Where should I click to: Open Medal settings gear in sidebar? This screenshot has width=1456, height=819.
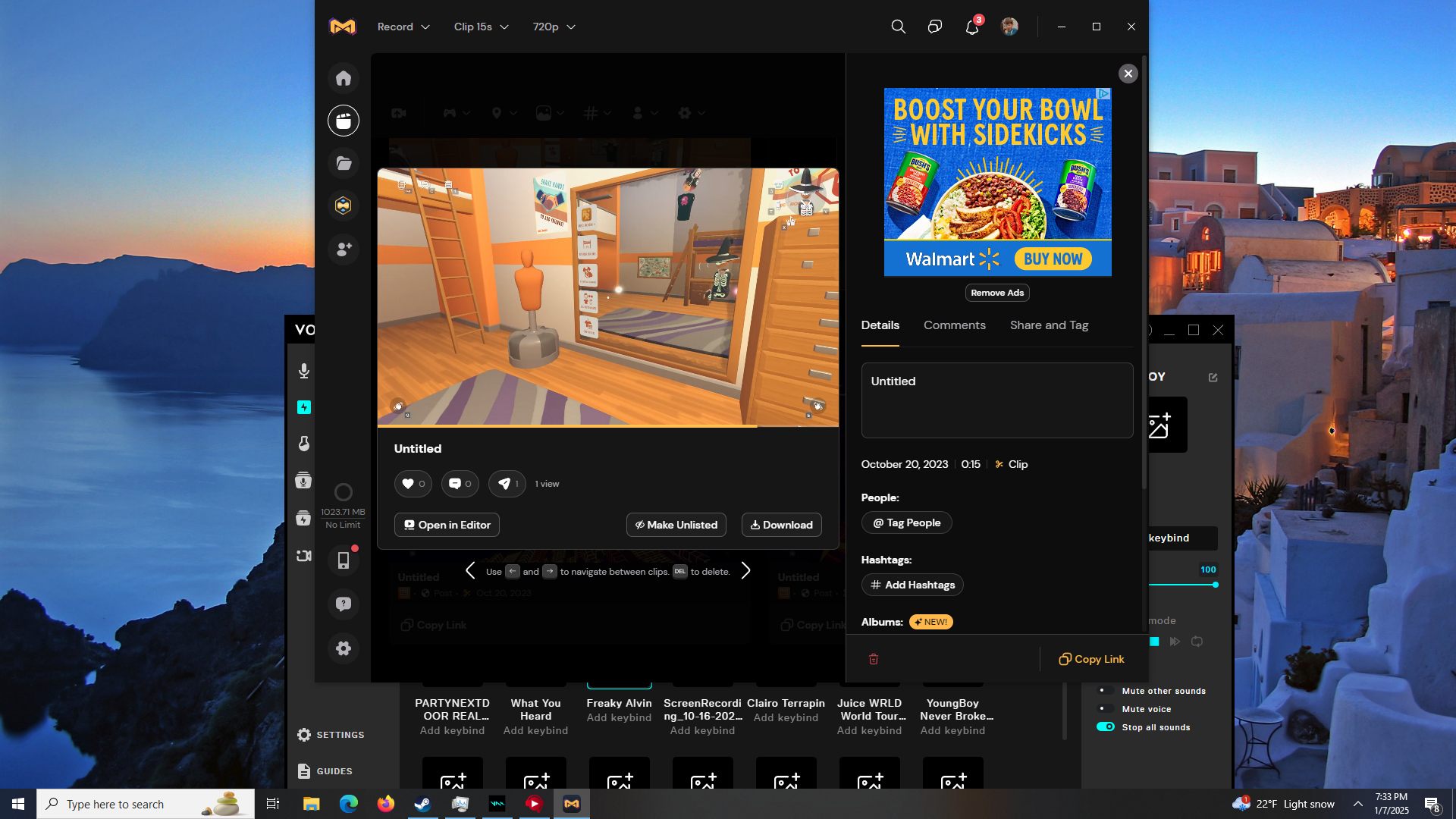344,648
